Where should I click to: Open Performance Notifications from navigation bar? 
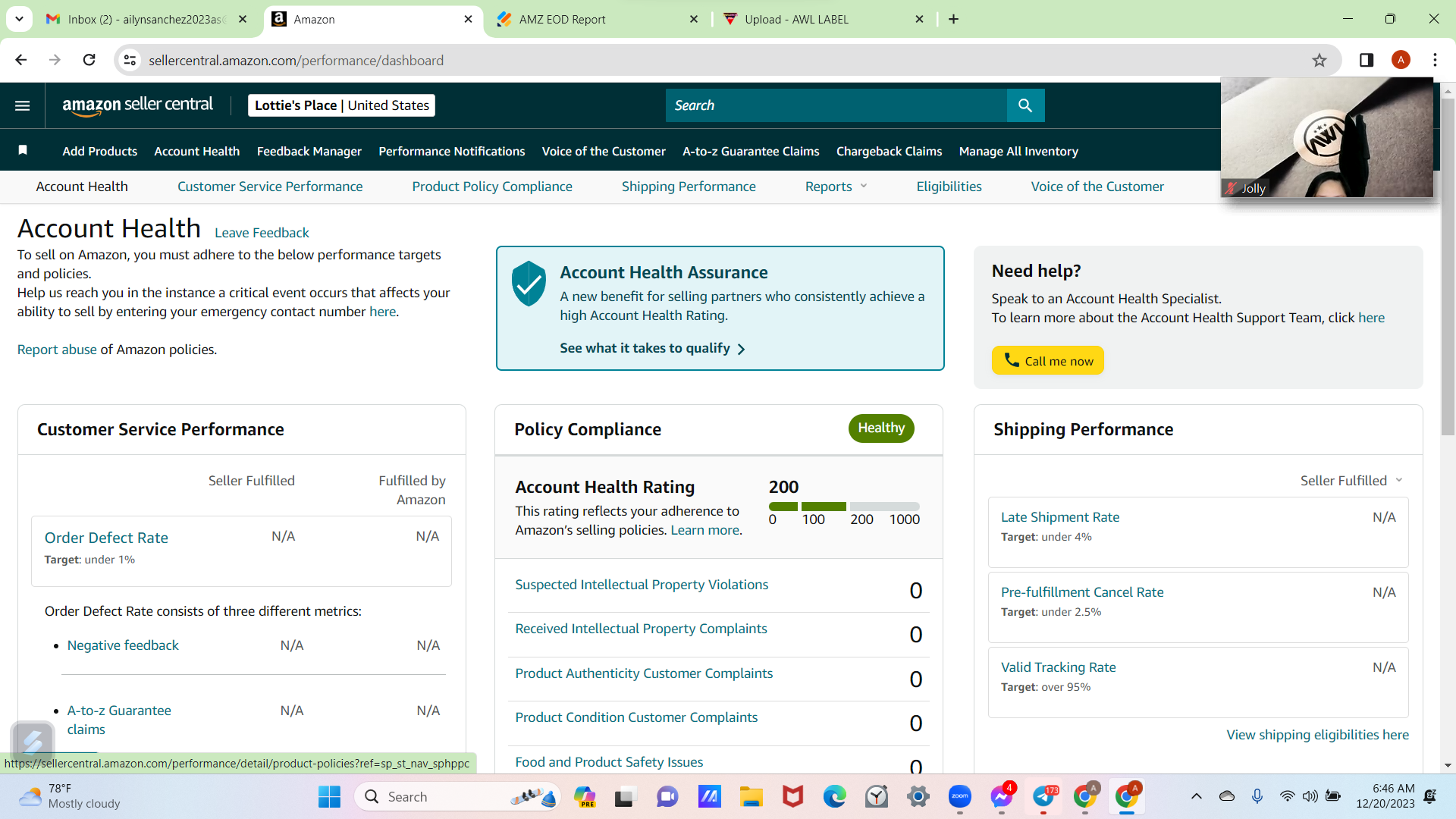[x=452, y=152]
